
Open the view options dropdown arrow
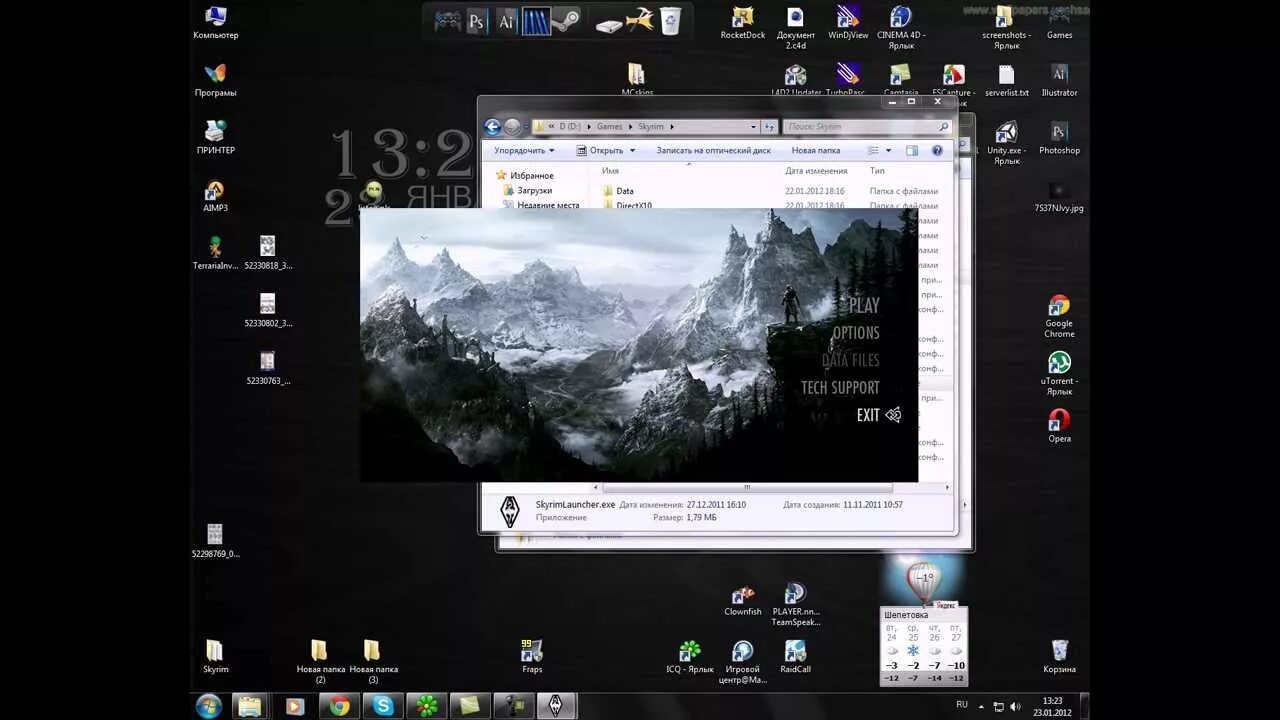point(888,151)
